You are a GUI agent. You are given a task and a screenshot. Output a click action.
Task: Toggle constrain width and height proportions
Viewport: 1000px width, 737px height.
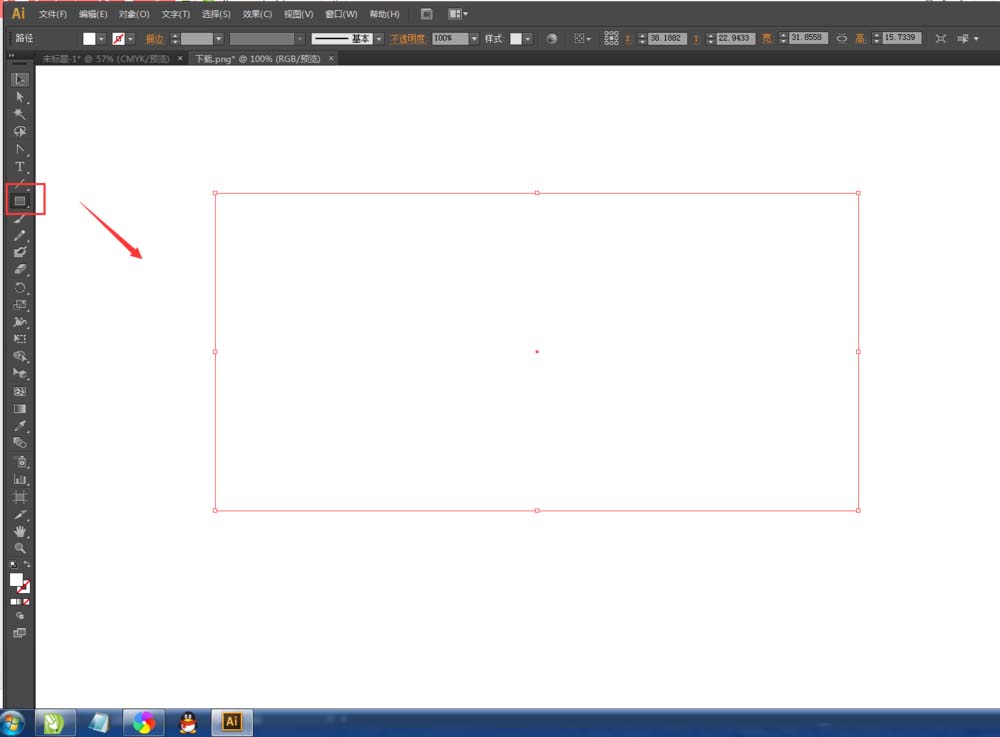coord(842,38)
